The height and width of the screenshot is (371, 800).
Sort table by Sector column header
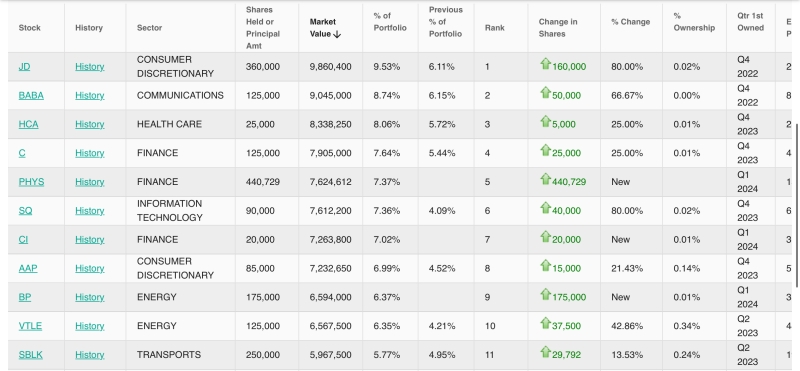pos(149,28)
